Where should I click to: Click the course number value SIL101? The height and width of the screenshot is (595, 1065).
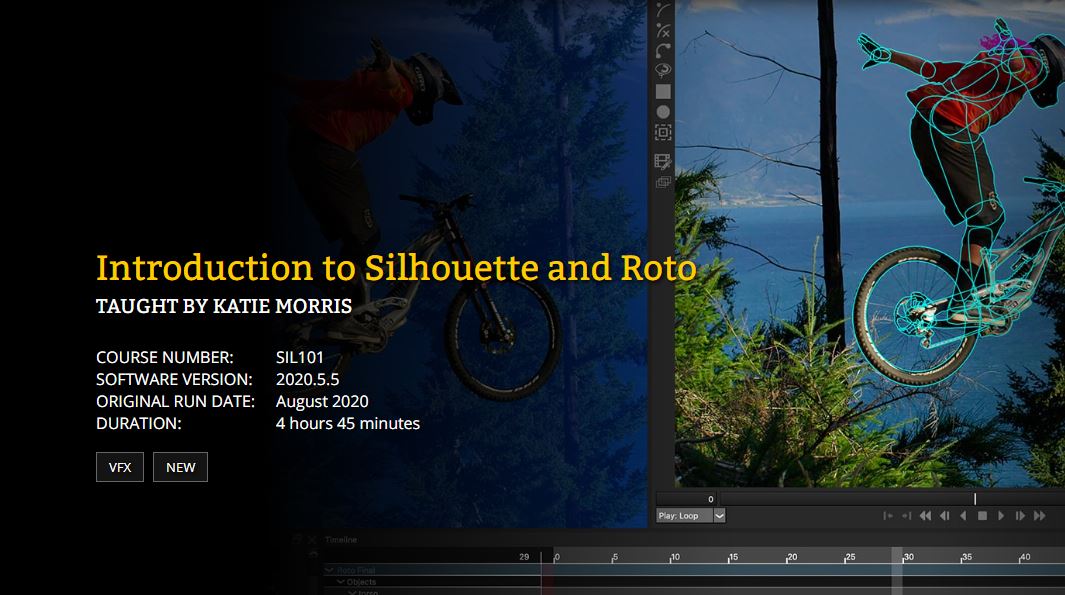300,357
